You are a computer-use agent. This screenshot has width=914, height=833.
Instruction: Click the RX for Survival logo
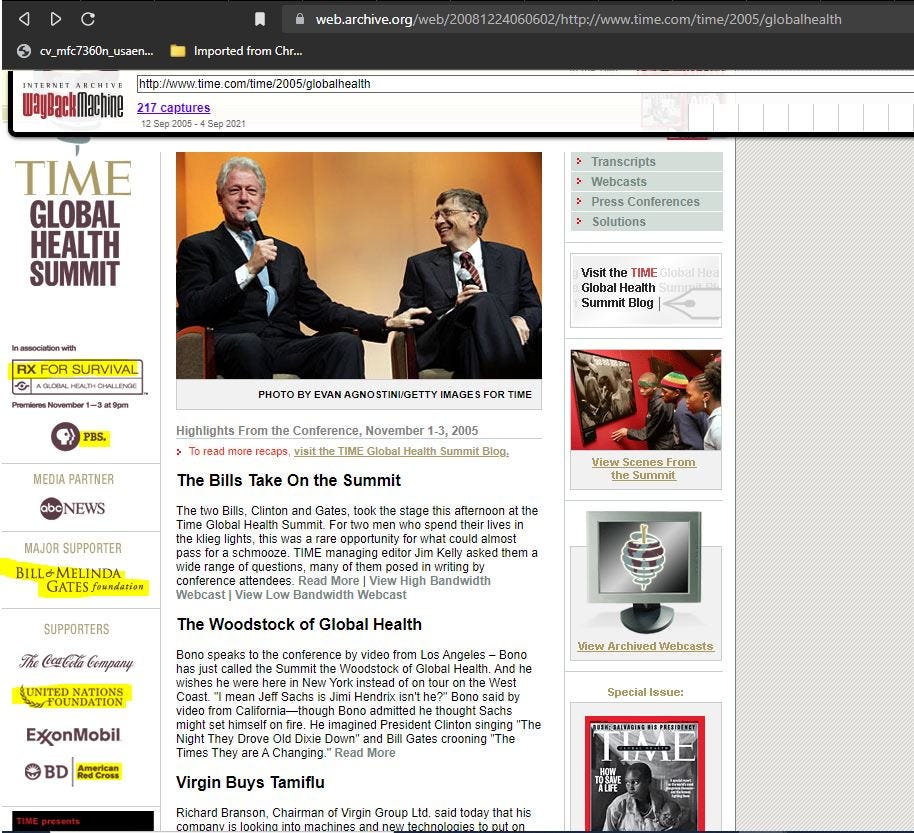(x=77, y=377)
